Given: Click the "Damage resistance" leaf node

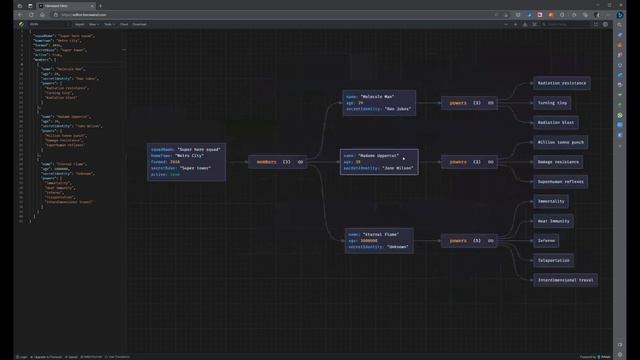Looking at the screenshot, I should pos(558,162).
